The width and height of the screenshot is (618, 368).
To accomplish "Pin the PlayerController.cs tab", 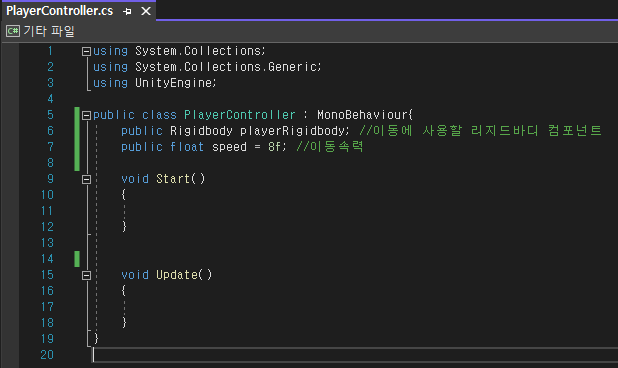I will (x=127, y=11).
